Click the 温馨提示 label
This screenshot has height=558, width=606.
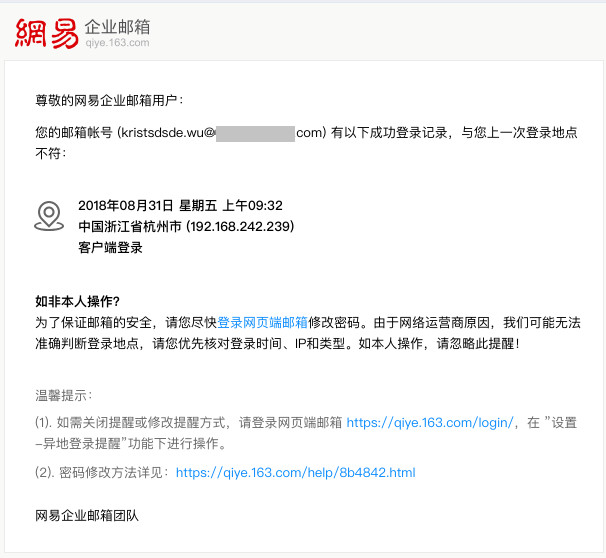point(64,396)
